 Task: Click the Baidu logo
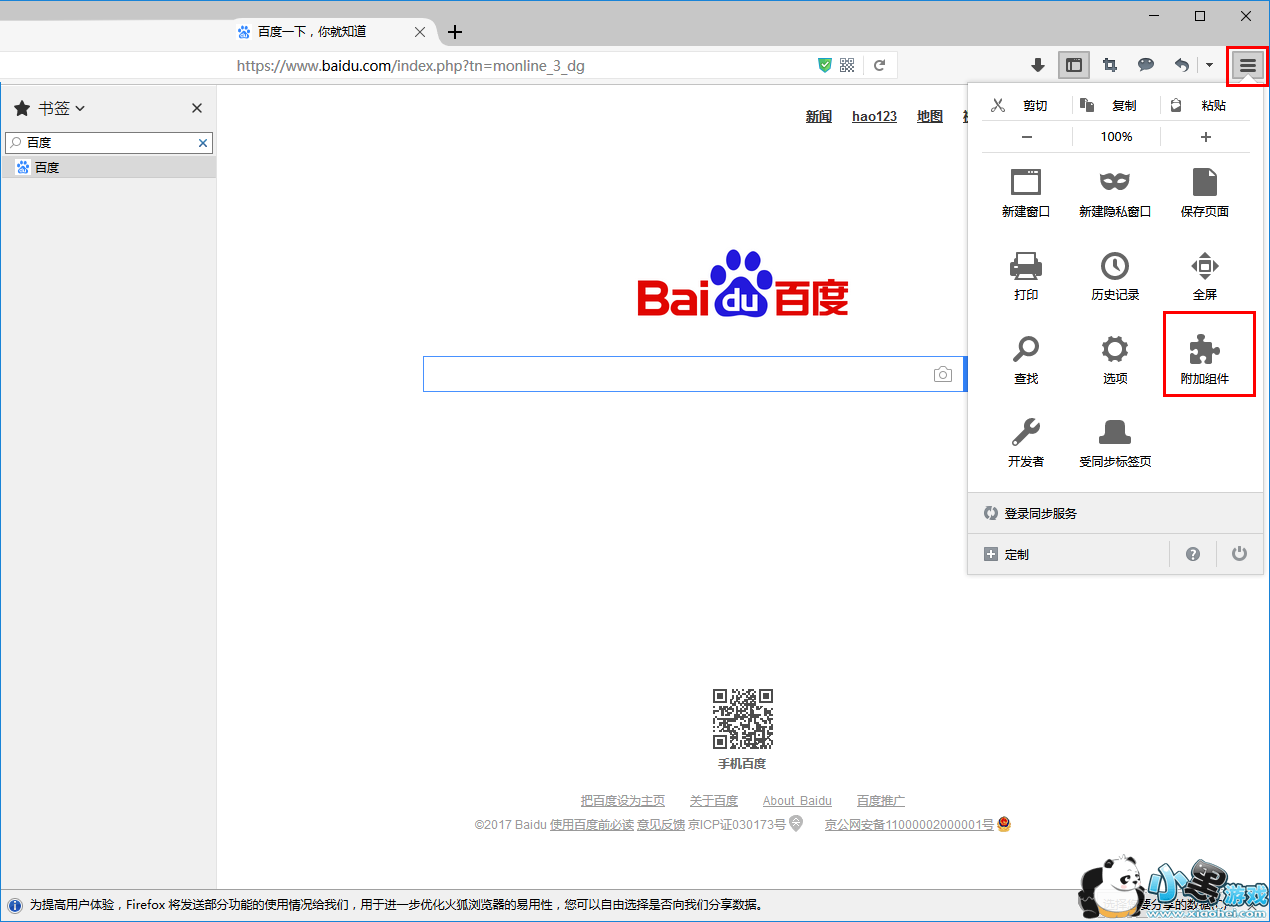click(x=743, y=285)
